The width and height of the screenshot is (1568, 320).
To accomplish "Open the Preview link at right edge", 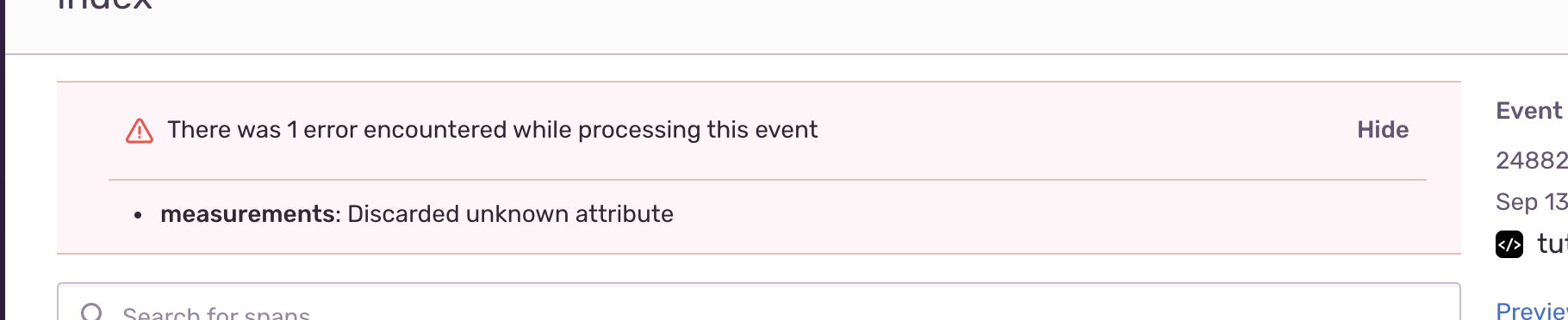I will [1532, 311].
